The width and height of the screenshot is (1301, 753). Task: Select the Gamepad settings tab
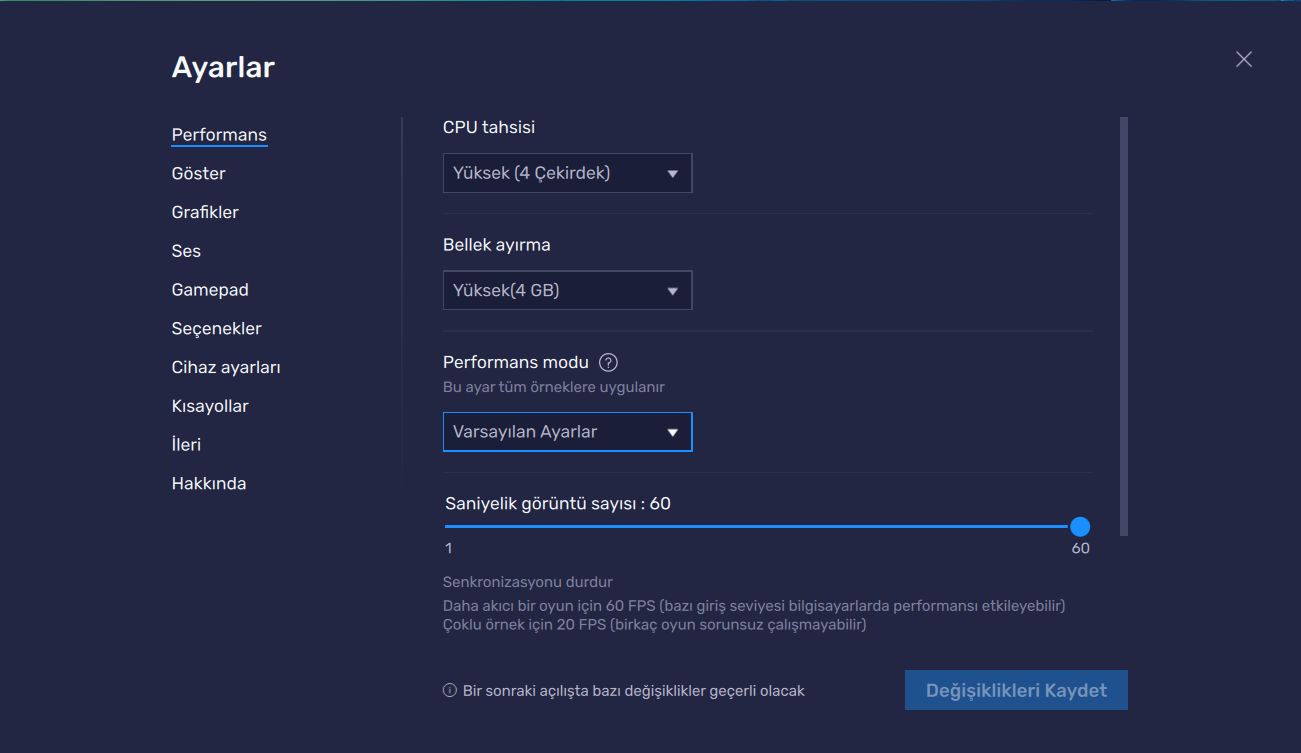[210, 290]
